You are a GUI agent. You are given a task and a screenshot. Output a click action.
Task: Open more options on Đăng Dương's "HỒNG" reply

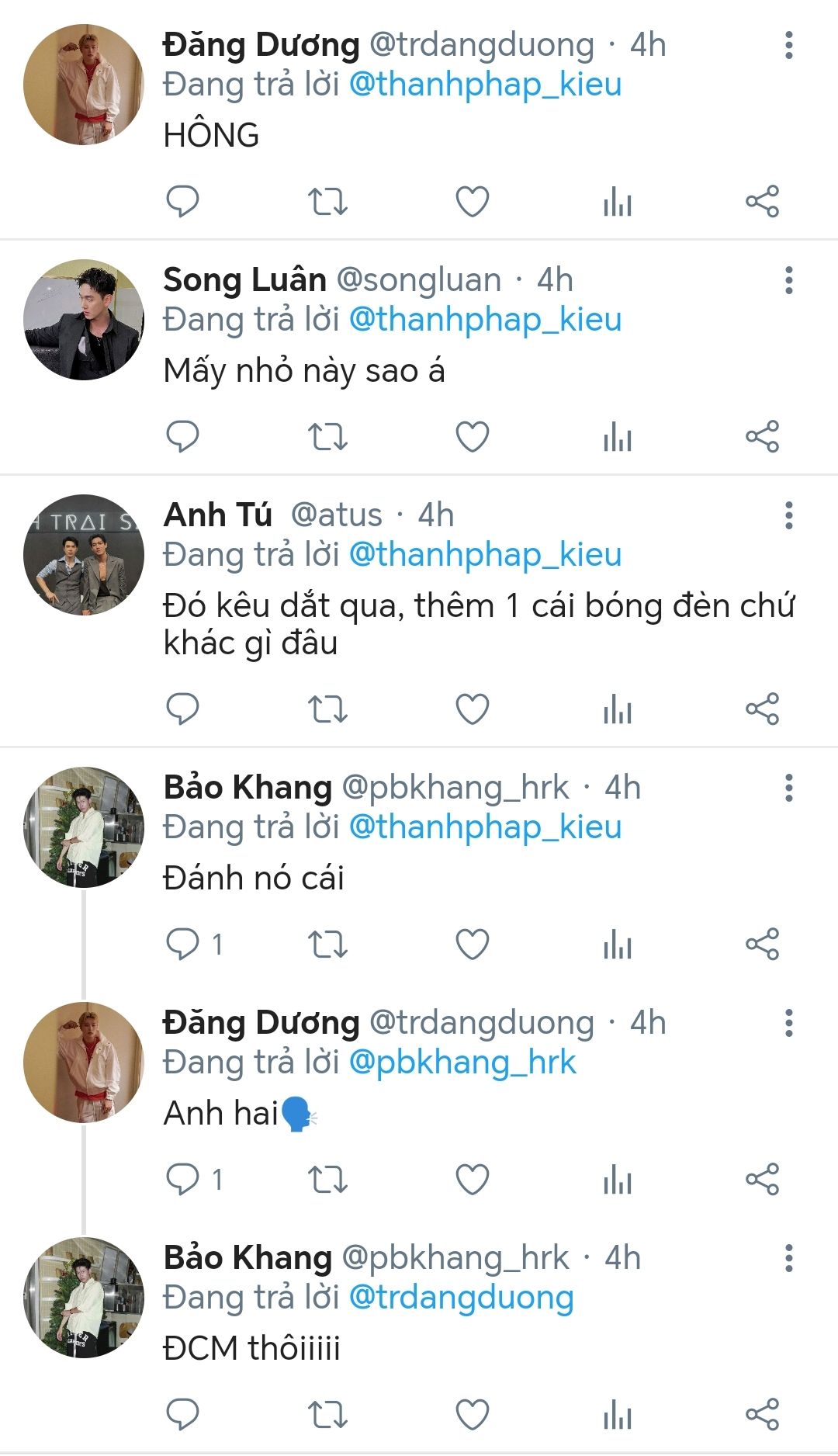click(x=788, y=46)
